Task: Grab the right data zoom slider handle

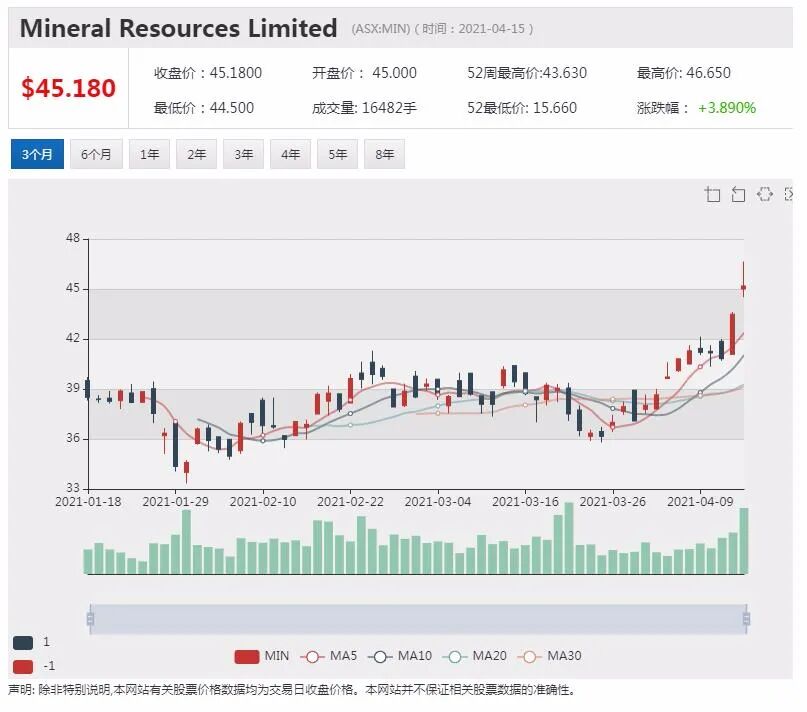Action: pos(746,619)
